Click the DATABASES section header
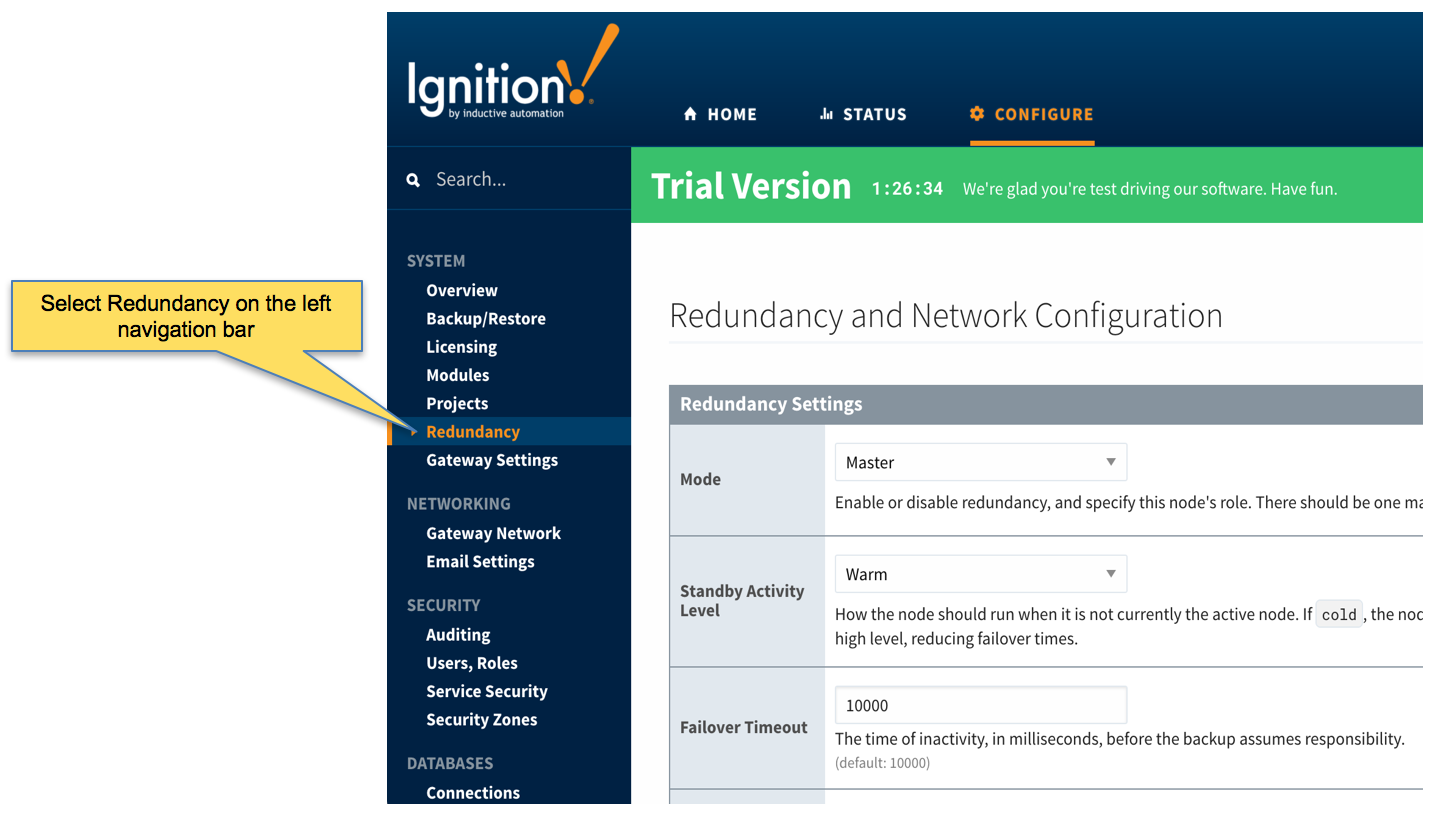 pyautogui.click(x=450, y=763)
